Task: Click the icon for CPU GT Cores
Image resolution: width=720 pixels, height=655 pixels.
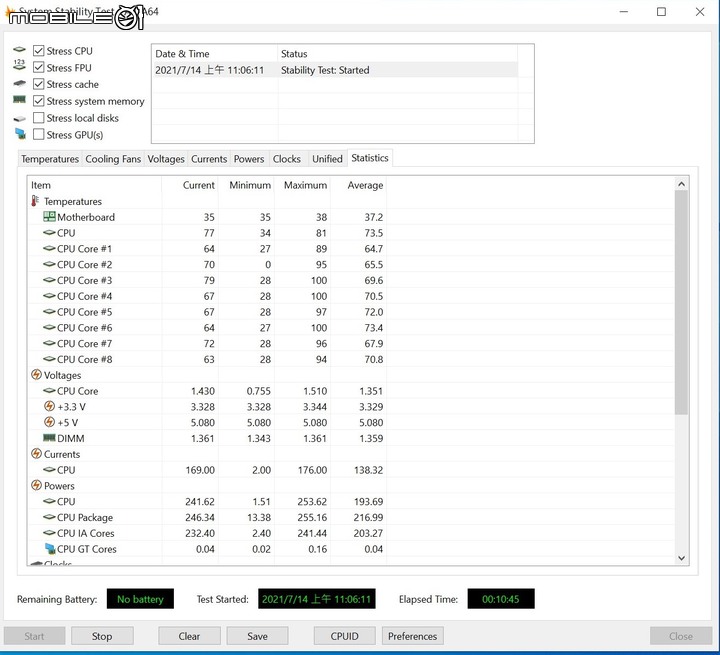Action: pos(50,548)
